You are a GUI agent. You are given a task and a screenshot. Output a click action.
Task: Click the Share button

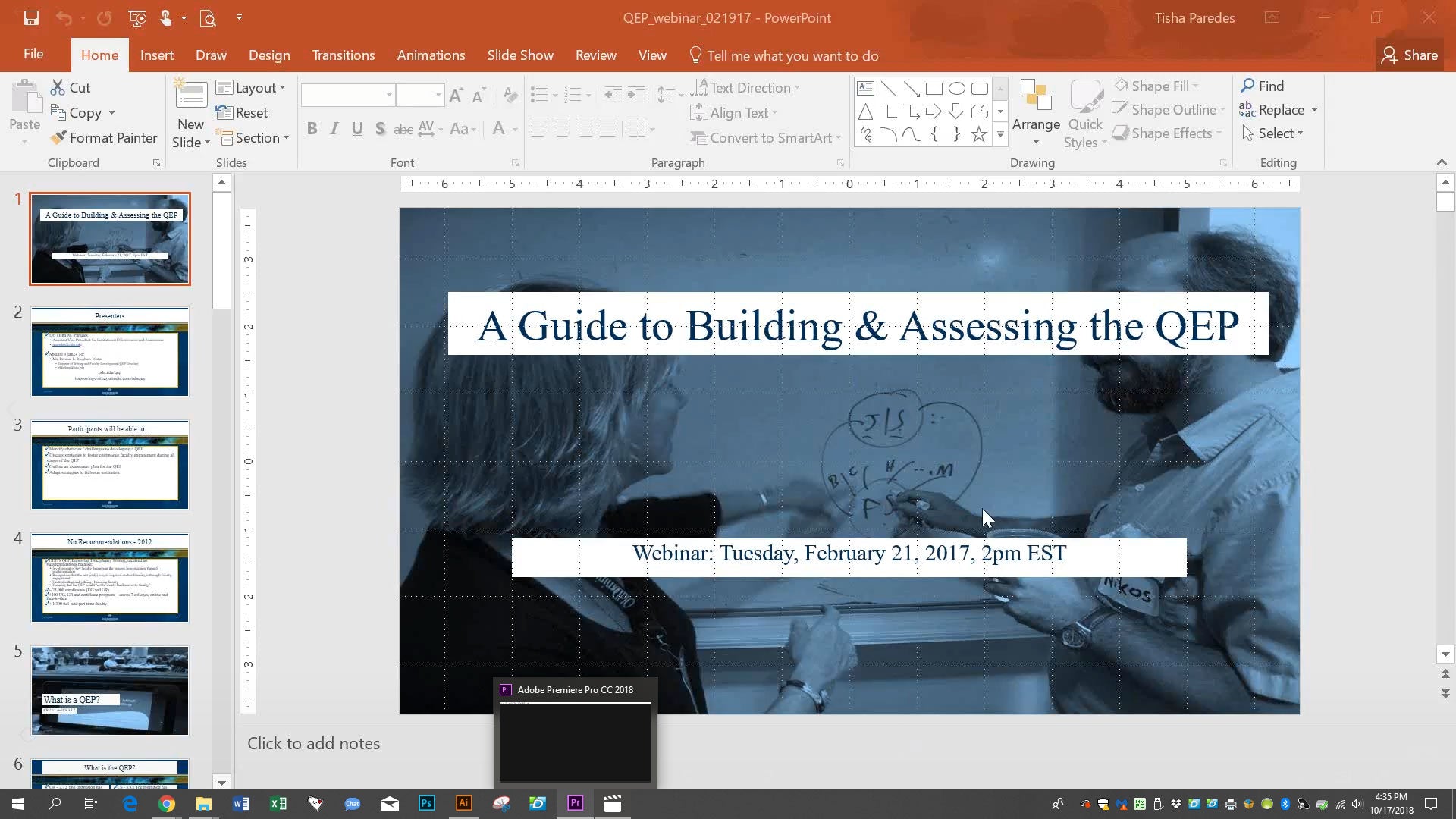click(x=1410, y=55)
